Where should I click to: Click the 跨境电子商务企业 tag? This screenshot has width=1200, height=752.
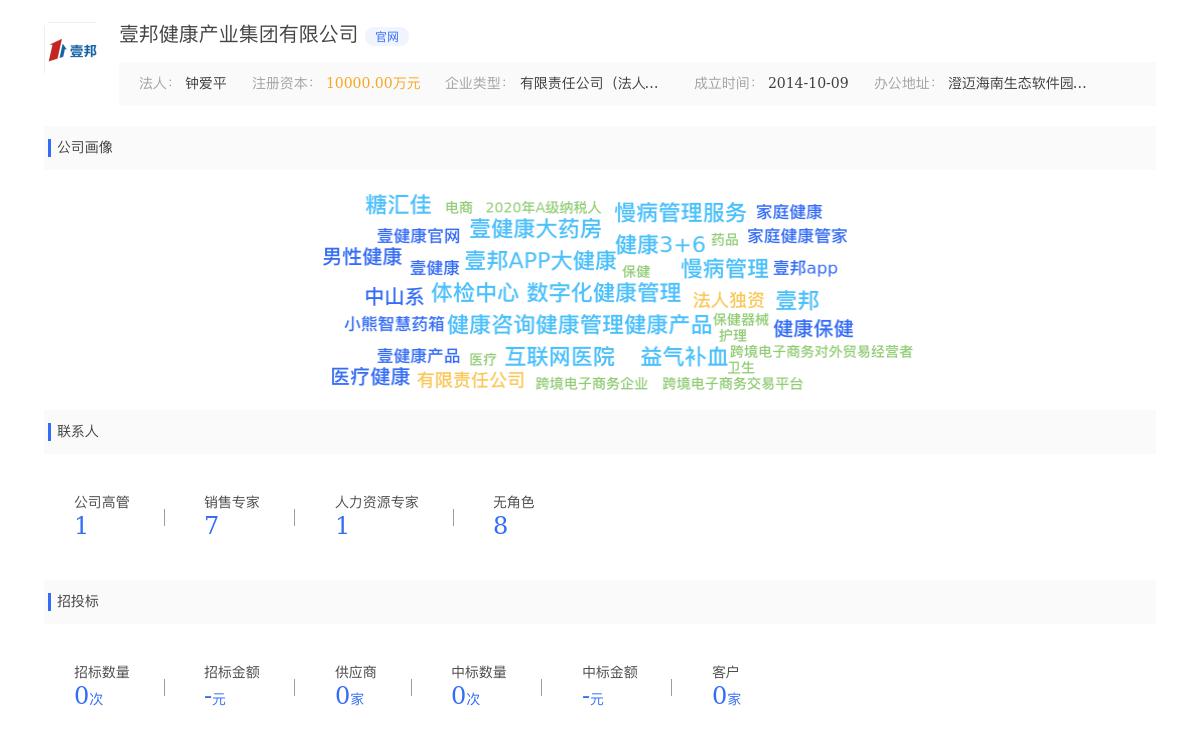(591, 384)
